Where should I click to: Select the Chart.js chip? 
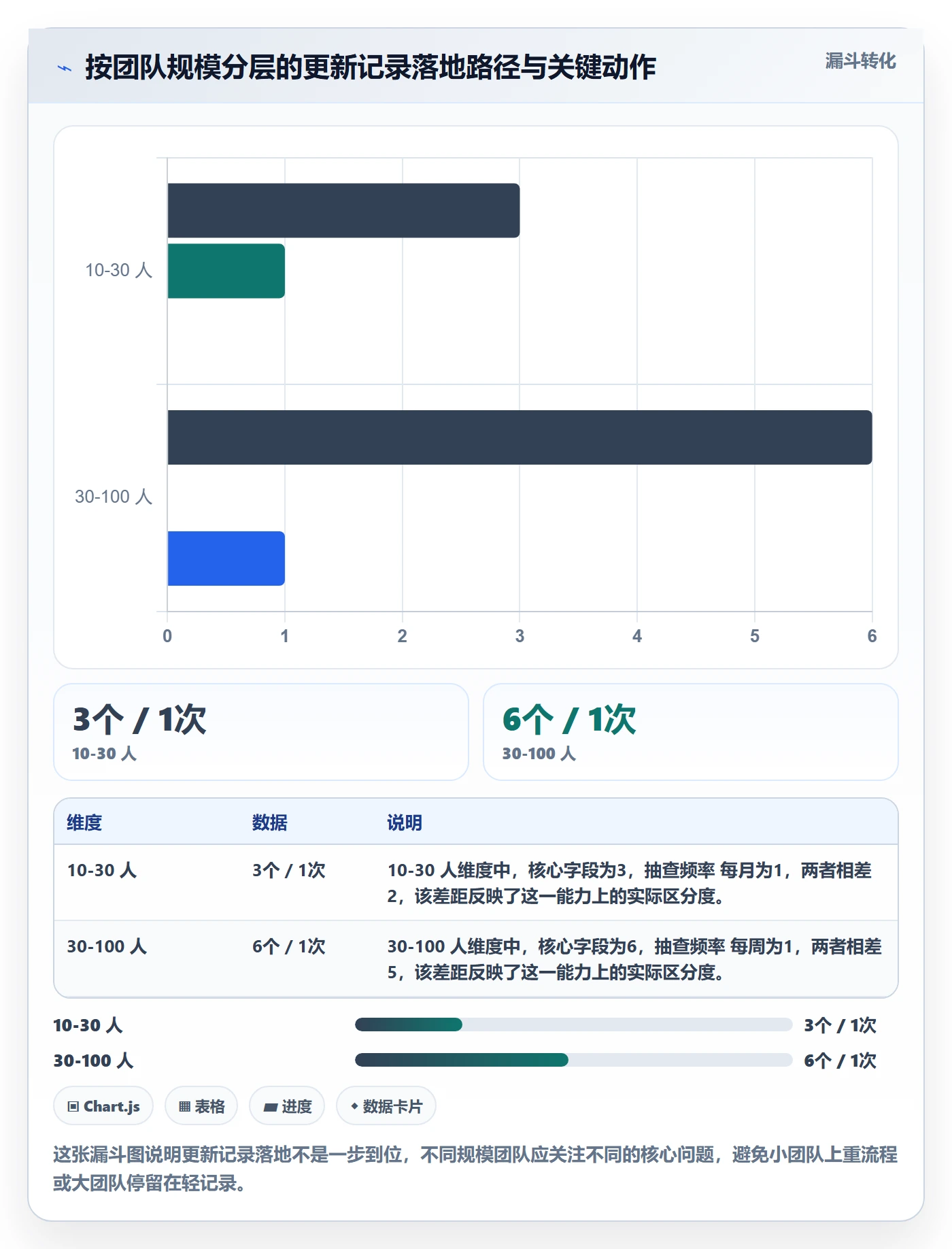point(103,1106)
